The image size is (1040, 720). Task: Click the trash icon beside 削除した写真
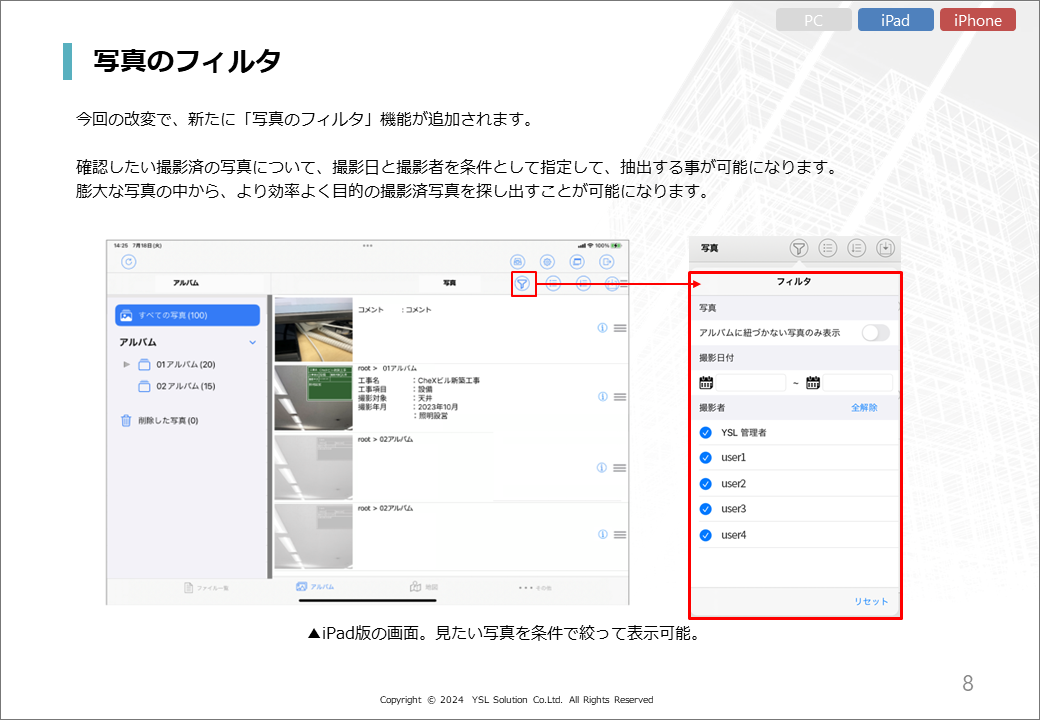pyautogui.click(x=126, y=421)
